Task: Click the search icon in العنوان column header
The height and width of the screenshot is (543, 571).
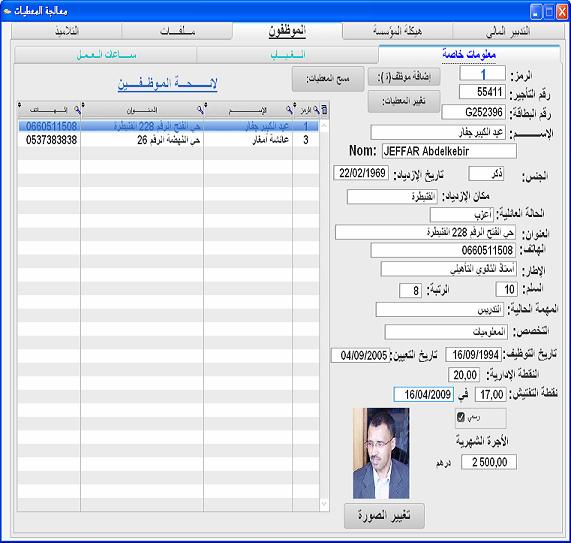Action: click(x=200, y=110)
